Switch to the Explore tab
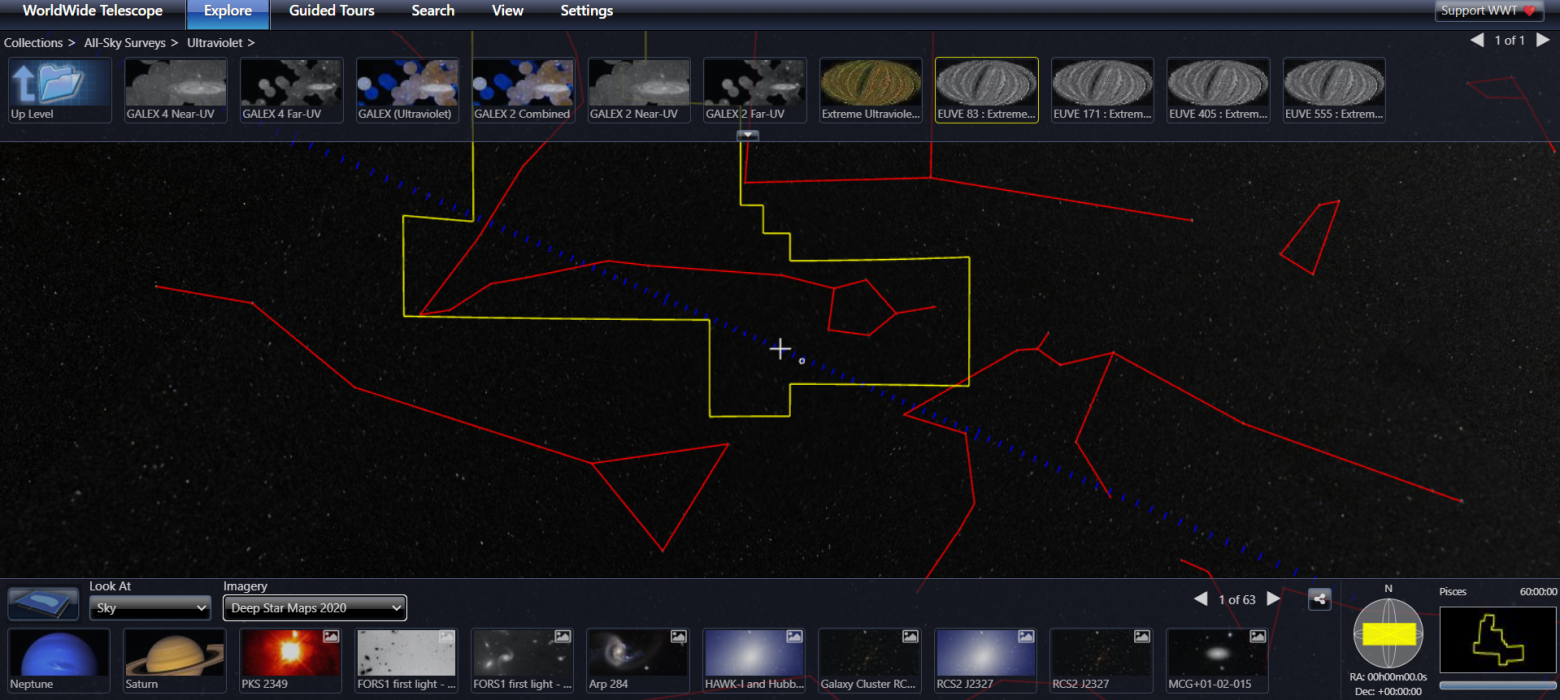The height and width of the screenshot is (700, 1560). point(228,12)
